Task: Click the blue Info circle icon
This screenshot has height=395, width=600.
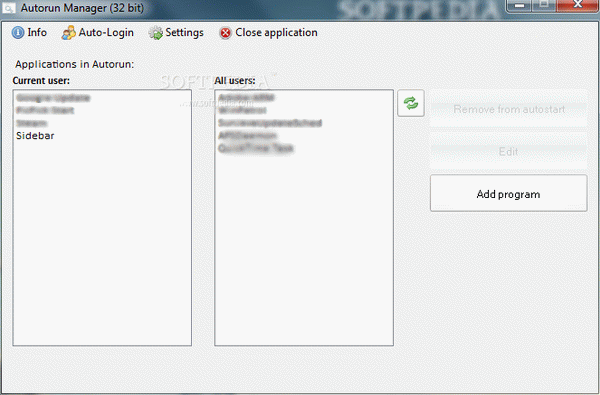Action: (x=18, y=33)
